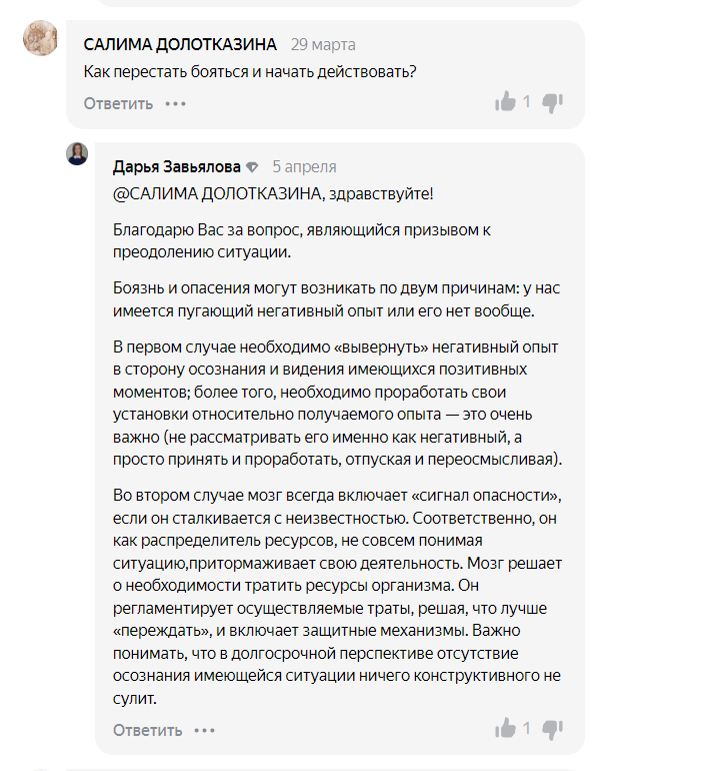Click the verified badge beside Дарья Завьялова
The height and width of the screenshot is (771, 701).
point(252,167)
